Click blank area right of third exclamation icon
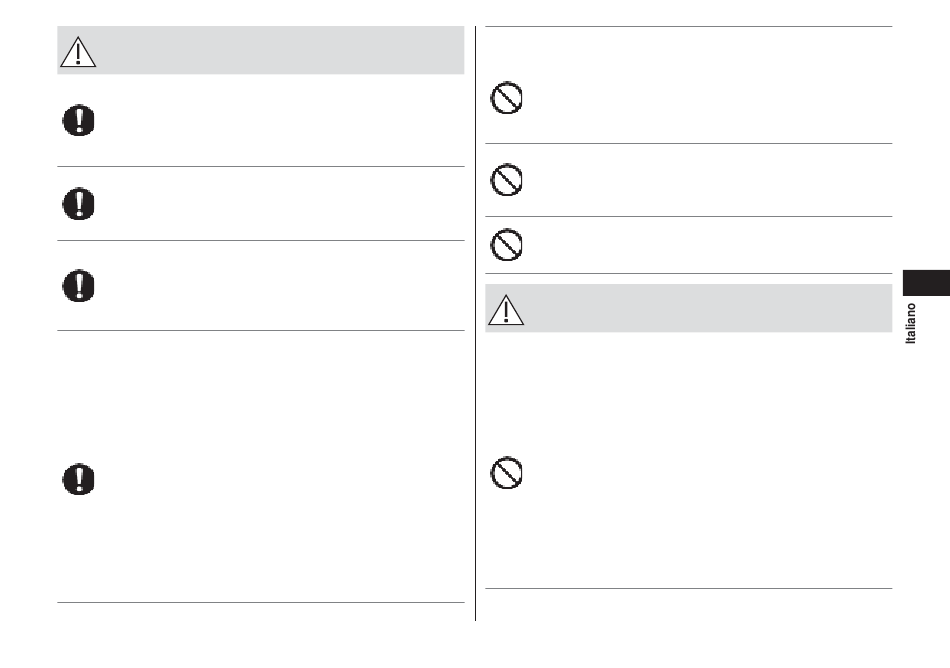Image resolution: width=950 pixels, height=668 pixels. [x=281, y=285]
